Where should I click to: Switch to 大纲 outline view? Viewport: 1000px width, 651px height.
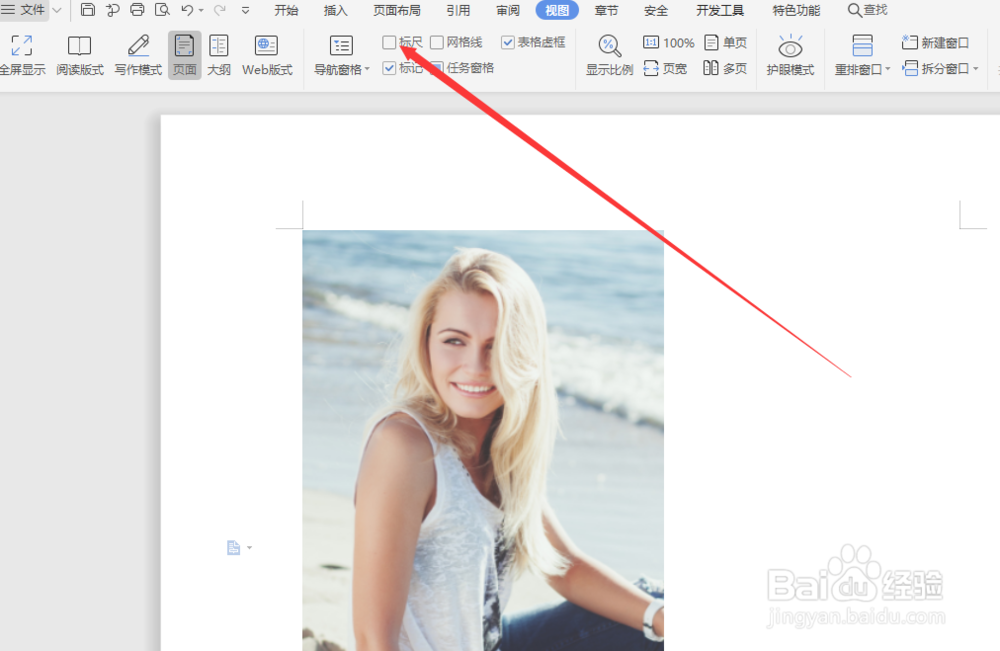[219, 55]
